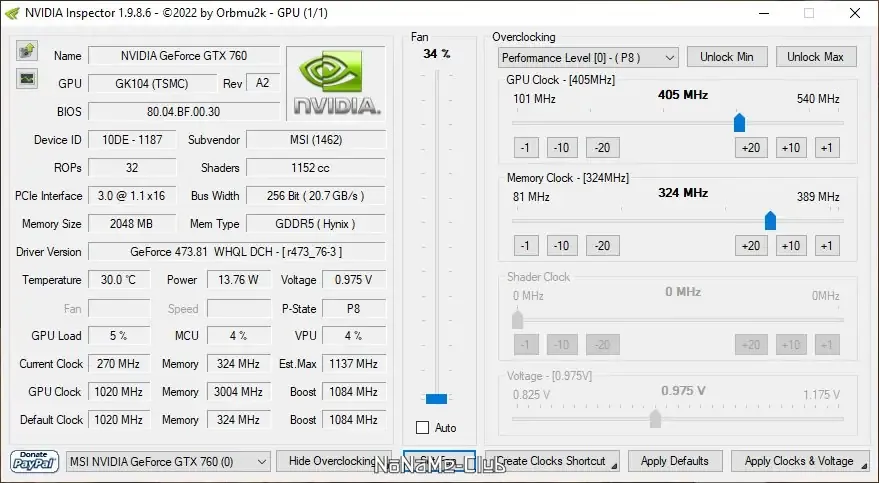Open the MSI NVIDIA GeForce GTX 760 selector

point(168,462)
